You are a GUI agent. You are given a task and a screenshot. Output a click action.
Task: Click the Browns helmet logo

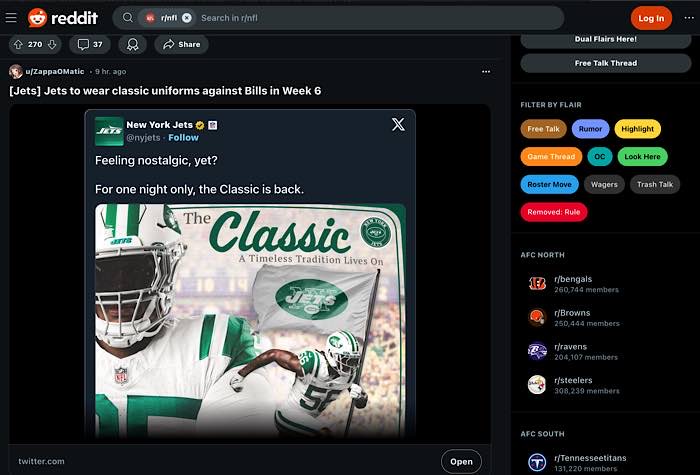pyautogui.click(x=537, y=317)
